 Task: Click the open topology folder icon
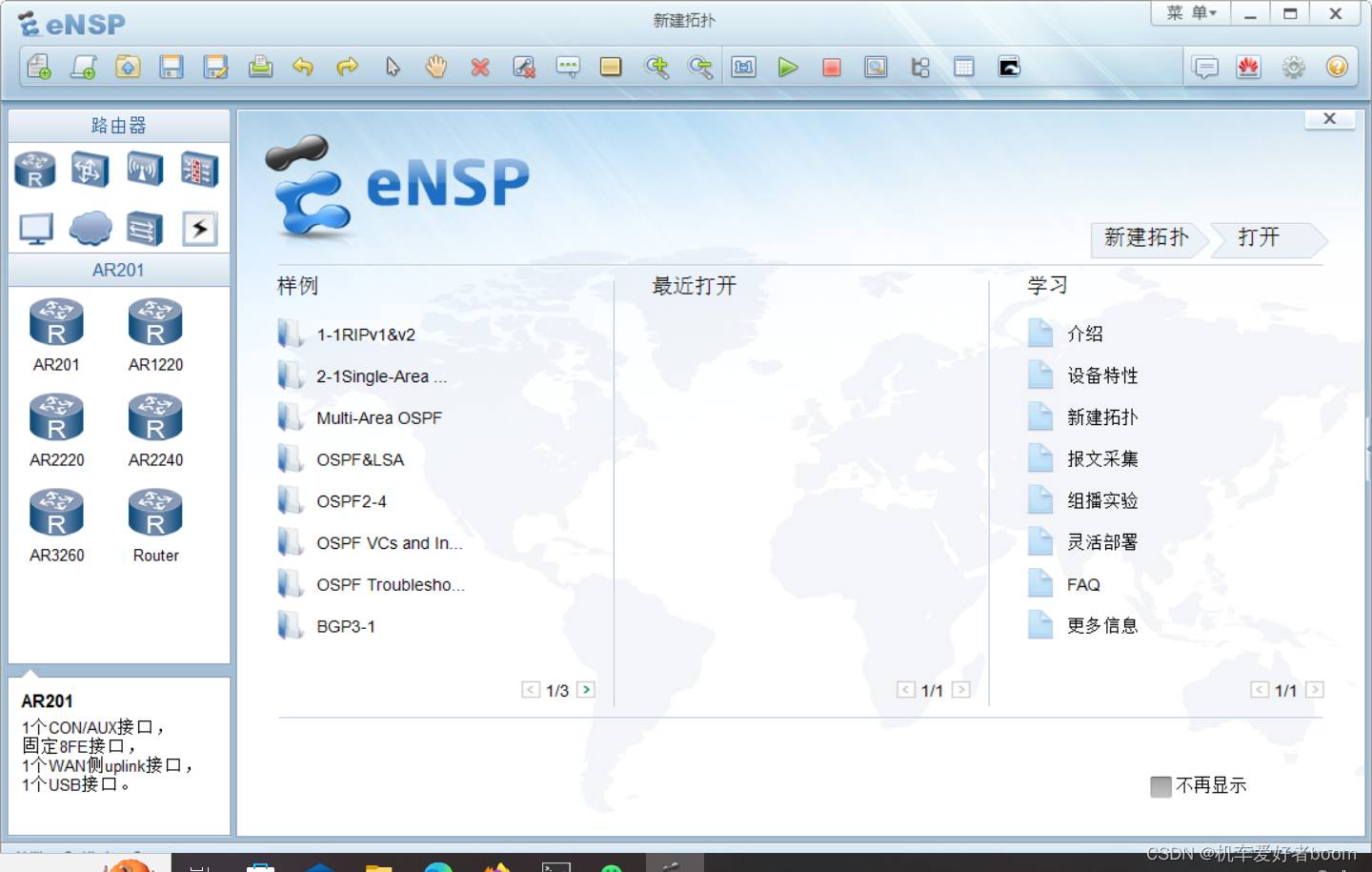tap(128, 67)
